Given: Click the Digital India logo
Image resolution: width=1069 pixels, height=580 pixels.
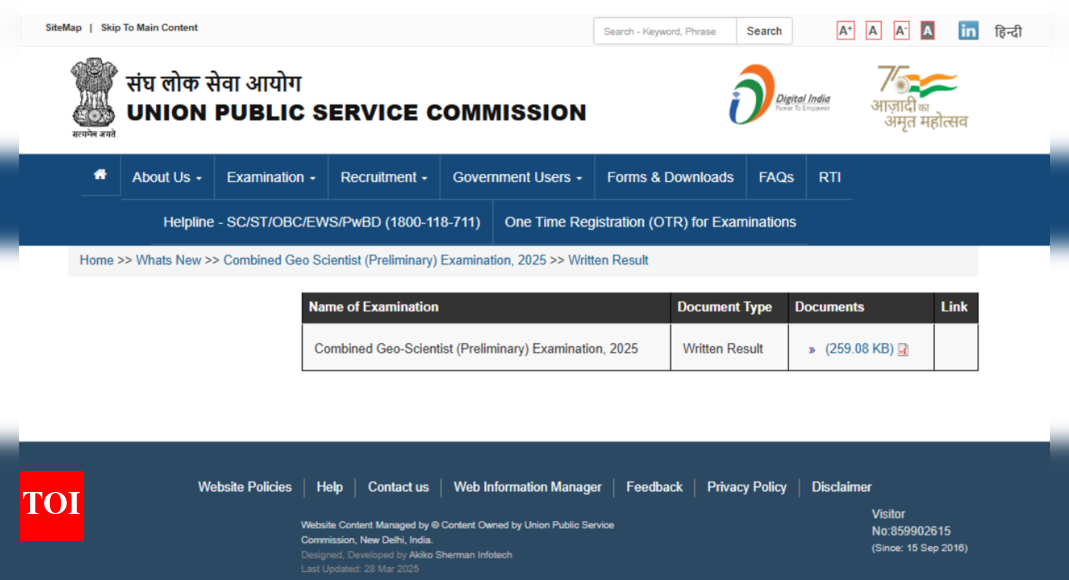Looking at the screenshot, I should point(779,96).
